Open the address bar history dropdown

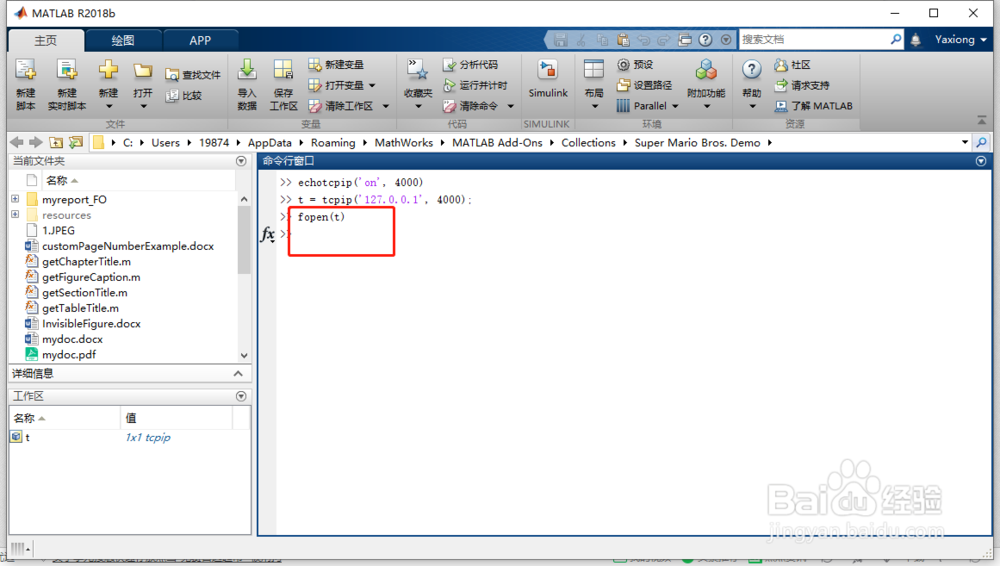coord(965,142)
